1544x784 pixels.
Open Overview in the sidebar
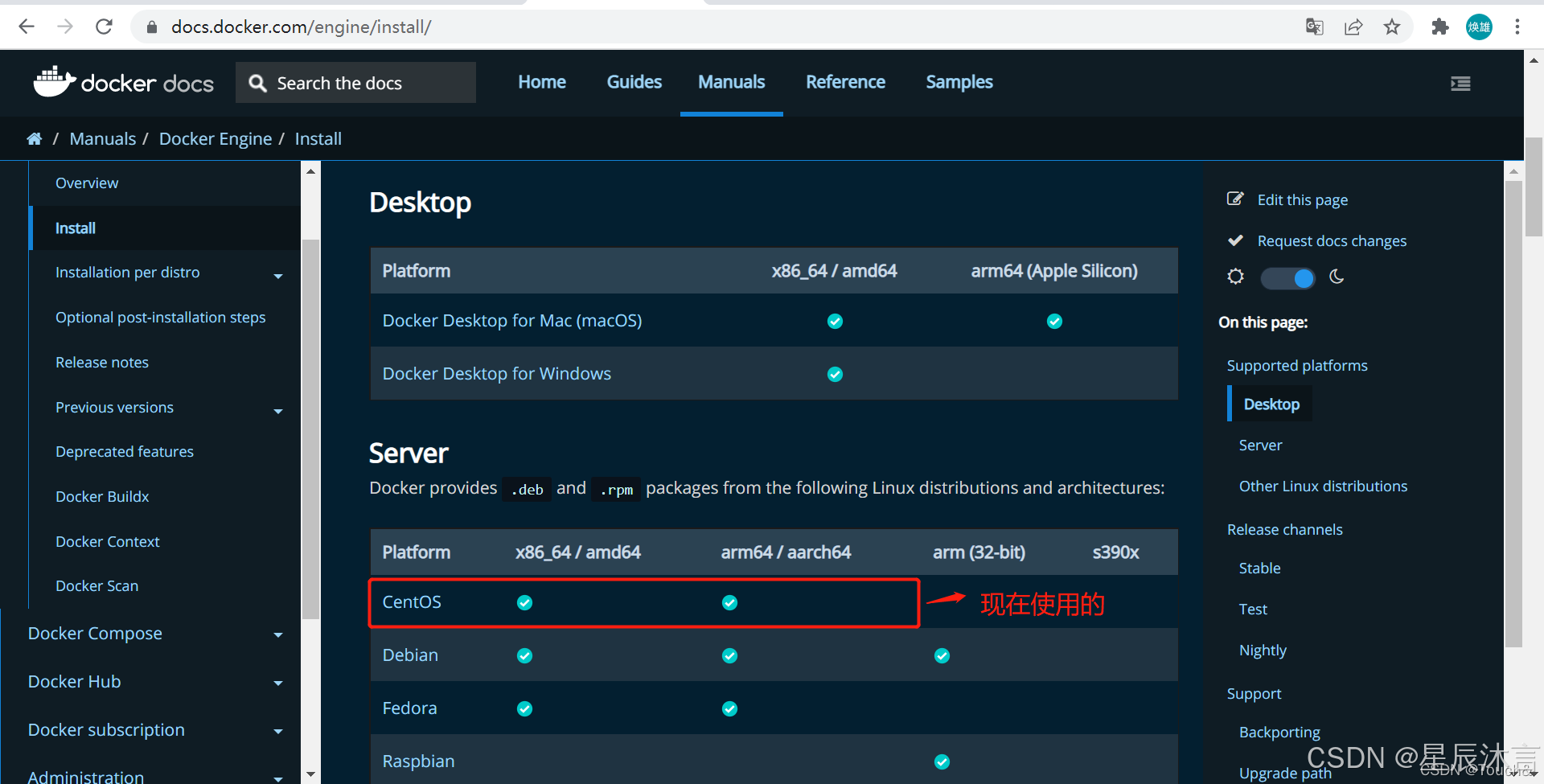(x=87, y=183)
